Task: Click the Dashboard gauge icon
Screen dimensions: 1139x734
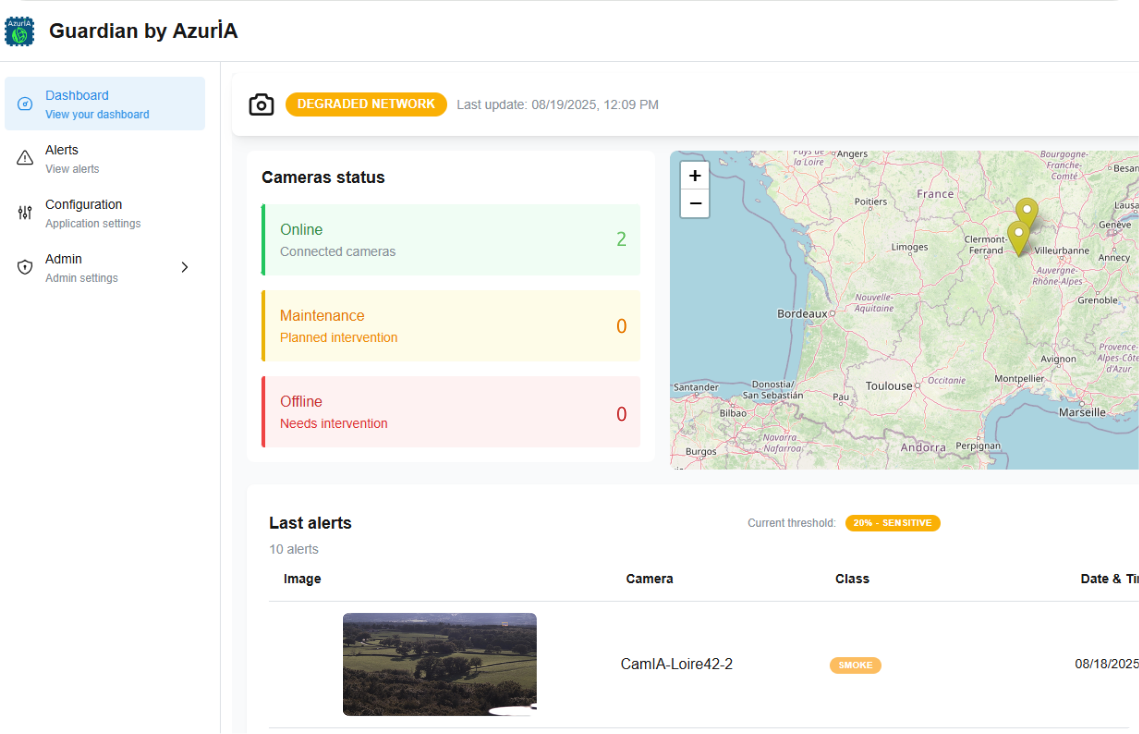Action: pyautogui.click(x=26, y=104)
